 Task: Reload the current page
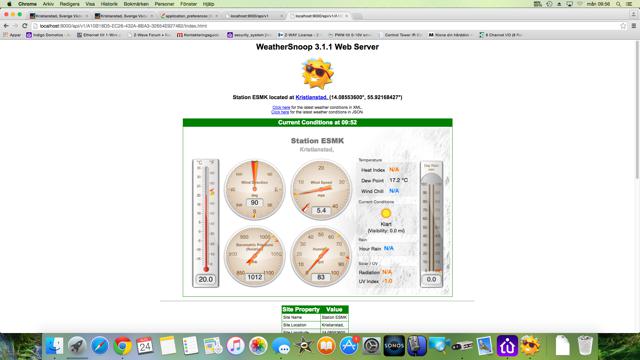tap(24, 26)
